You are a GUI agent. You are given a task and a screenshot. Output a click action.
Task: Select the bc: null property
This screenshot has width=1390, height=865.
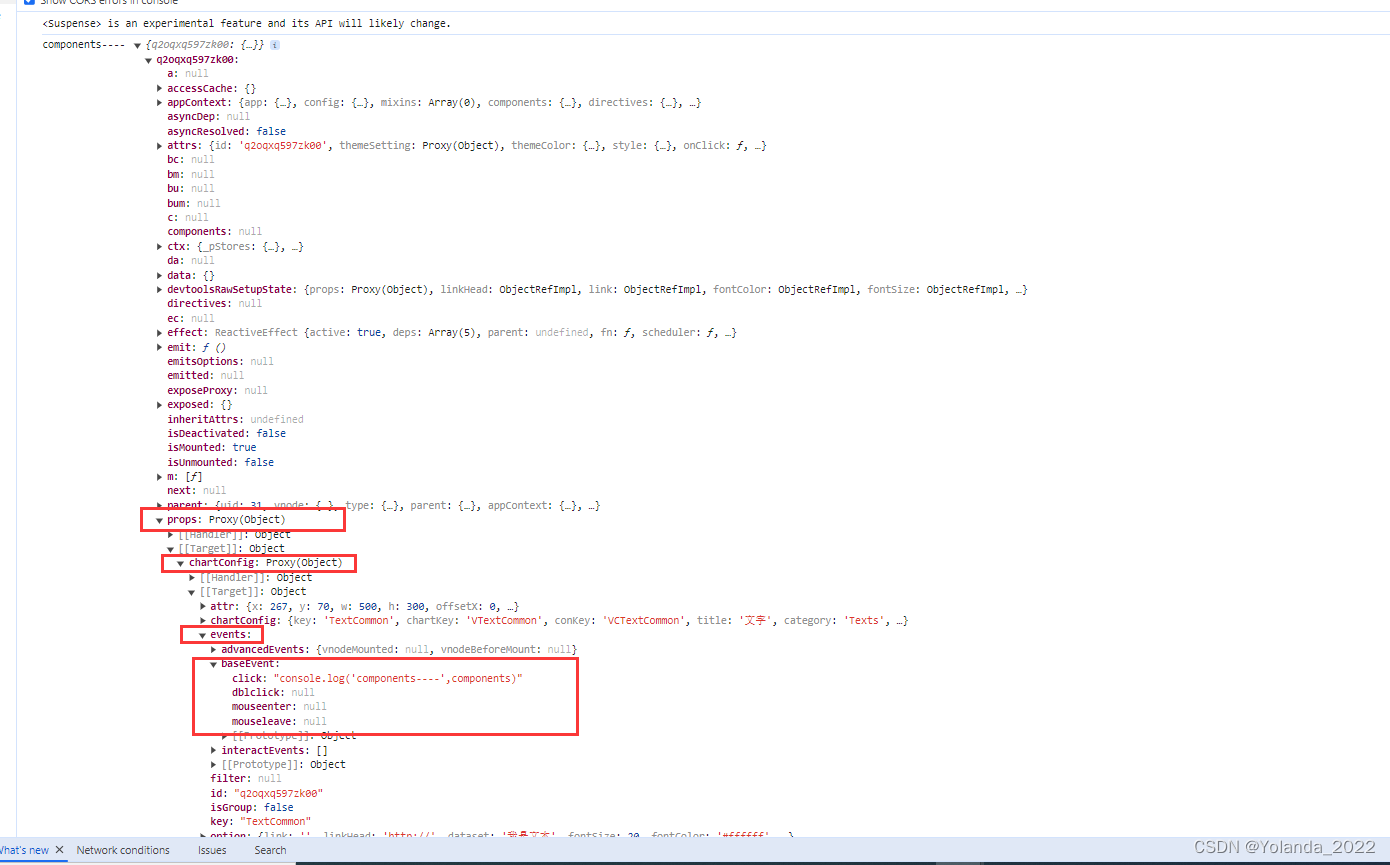[191, 160]
